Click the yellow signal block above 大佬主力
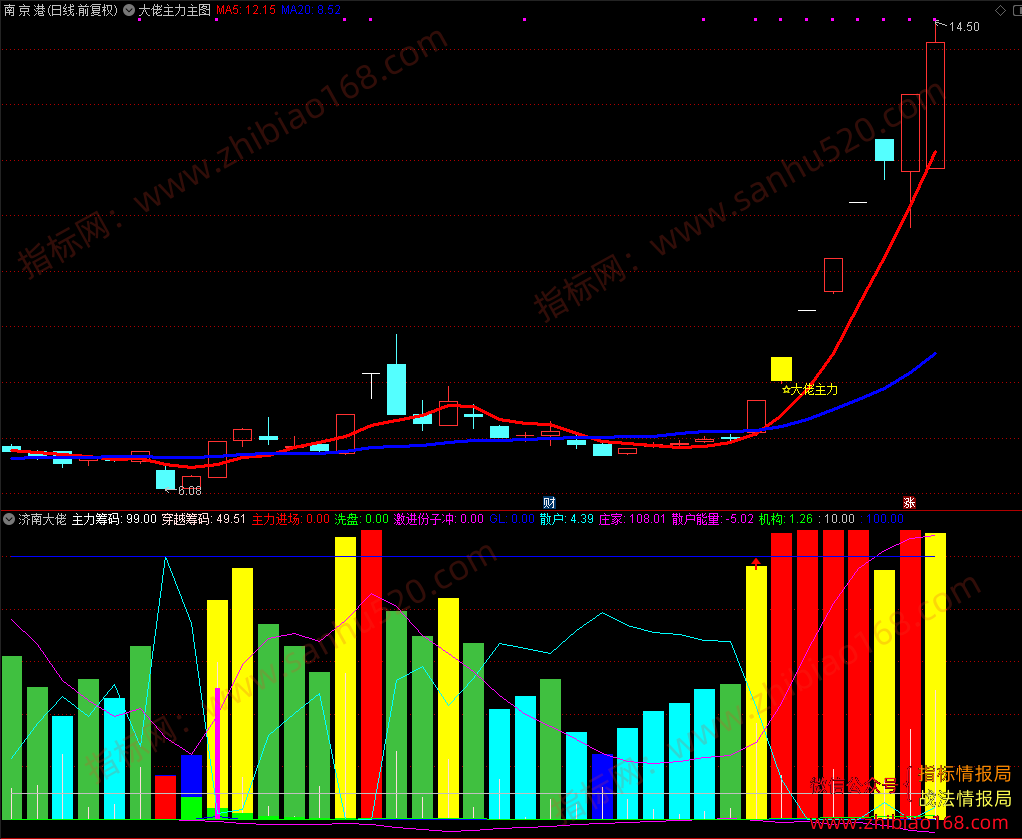 point(781,369)
